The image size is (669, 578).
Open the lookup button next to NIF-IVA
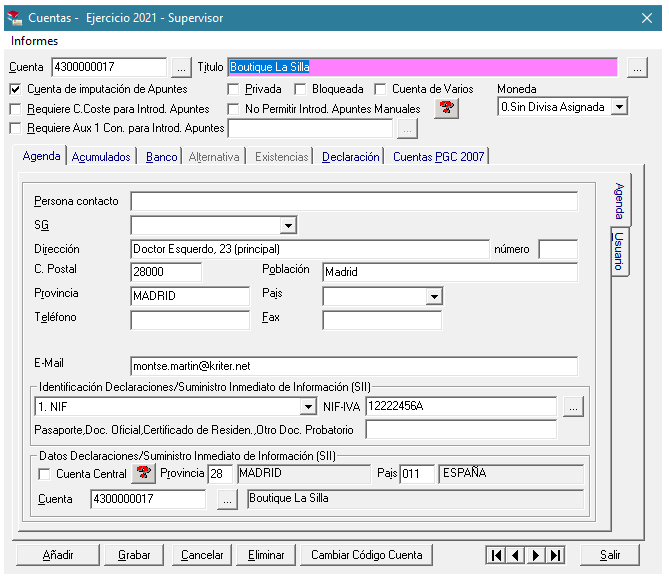coord(572,407)
